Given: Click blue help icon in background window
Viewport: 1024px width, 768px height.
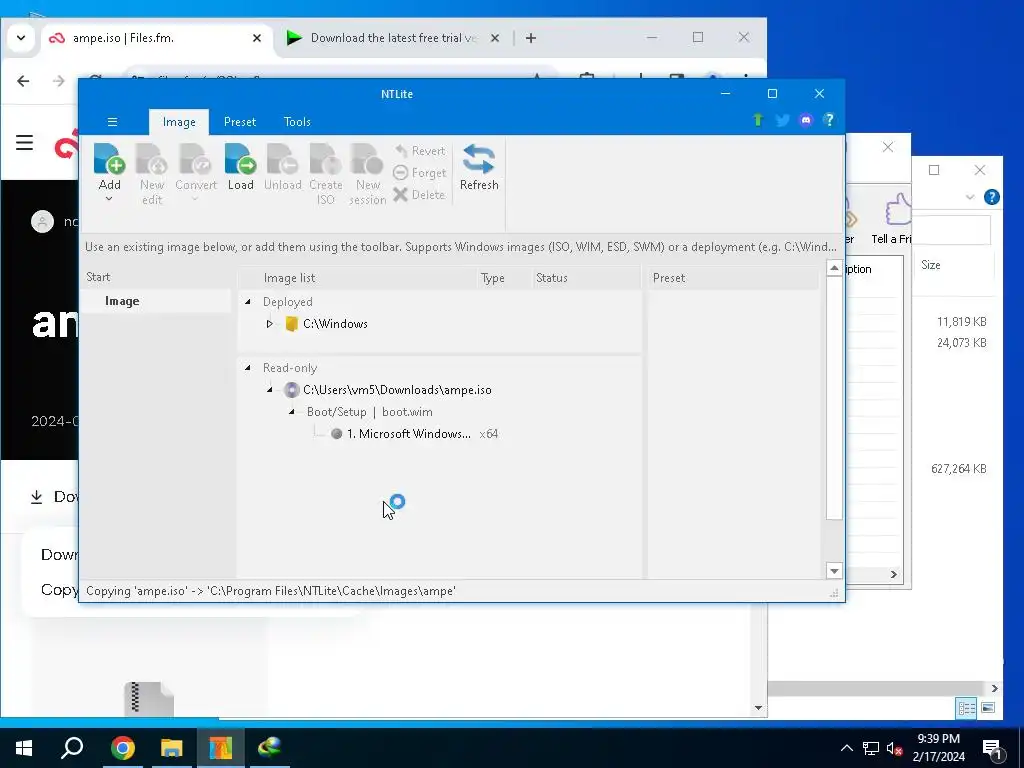Looking at the screenshot, I should tap(991, 197).
